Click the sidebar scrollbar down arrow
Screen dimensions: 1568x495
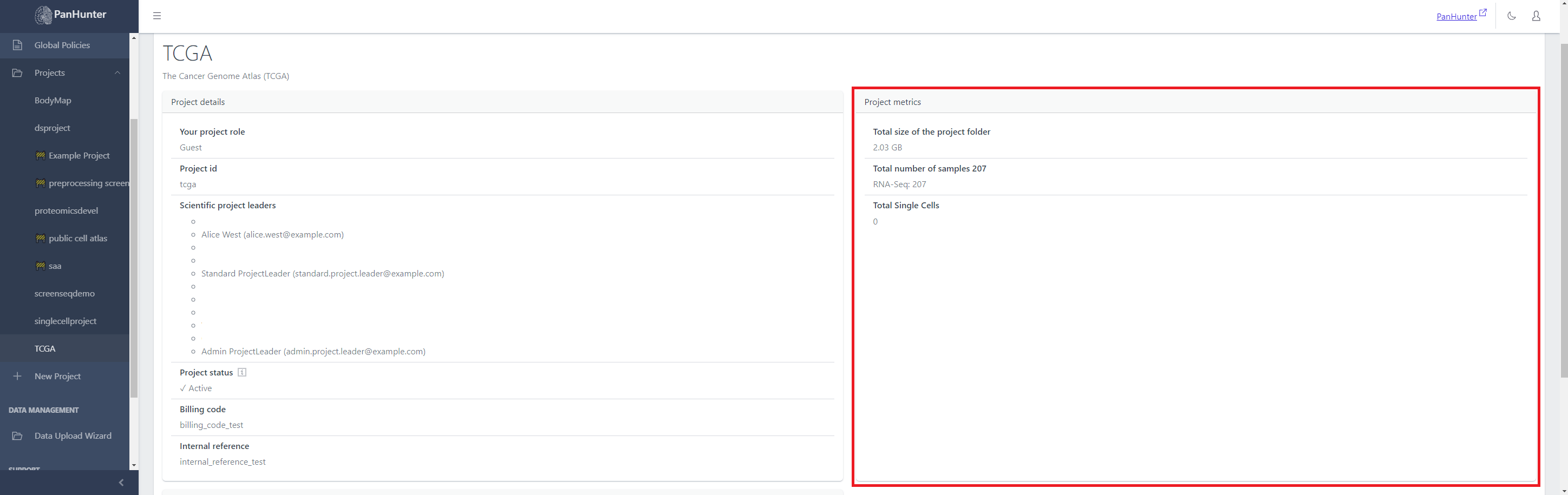point(133,466)
